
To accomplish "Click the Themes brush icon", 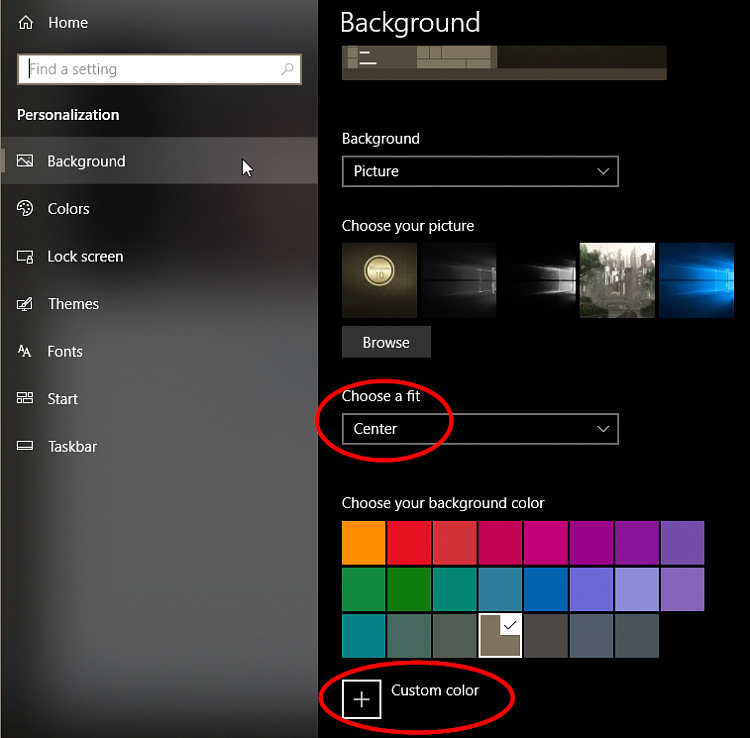I will (25, 304).
